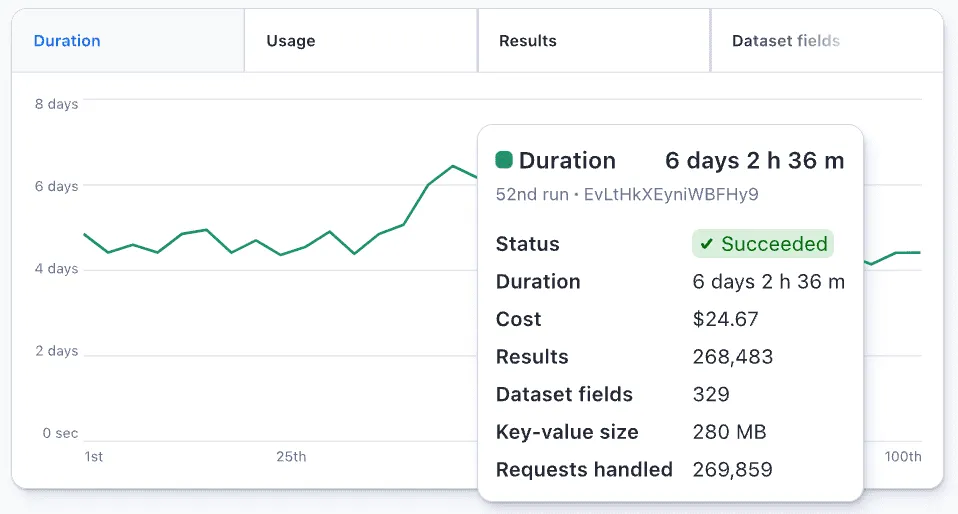Image resolution: width=958 pixels, height=514 pixels.
Task: Click the 280 MB key-value size
Action: 729,433
